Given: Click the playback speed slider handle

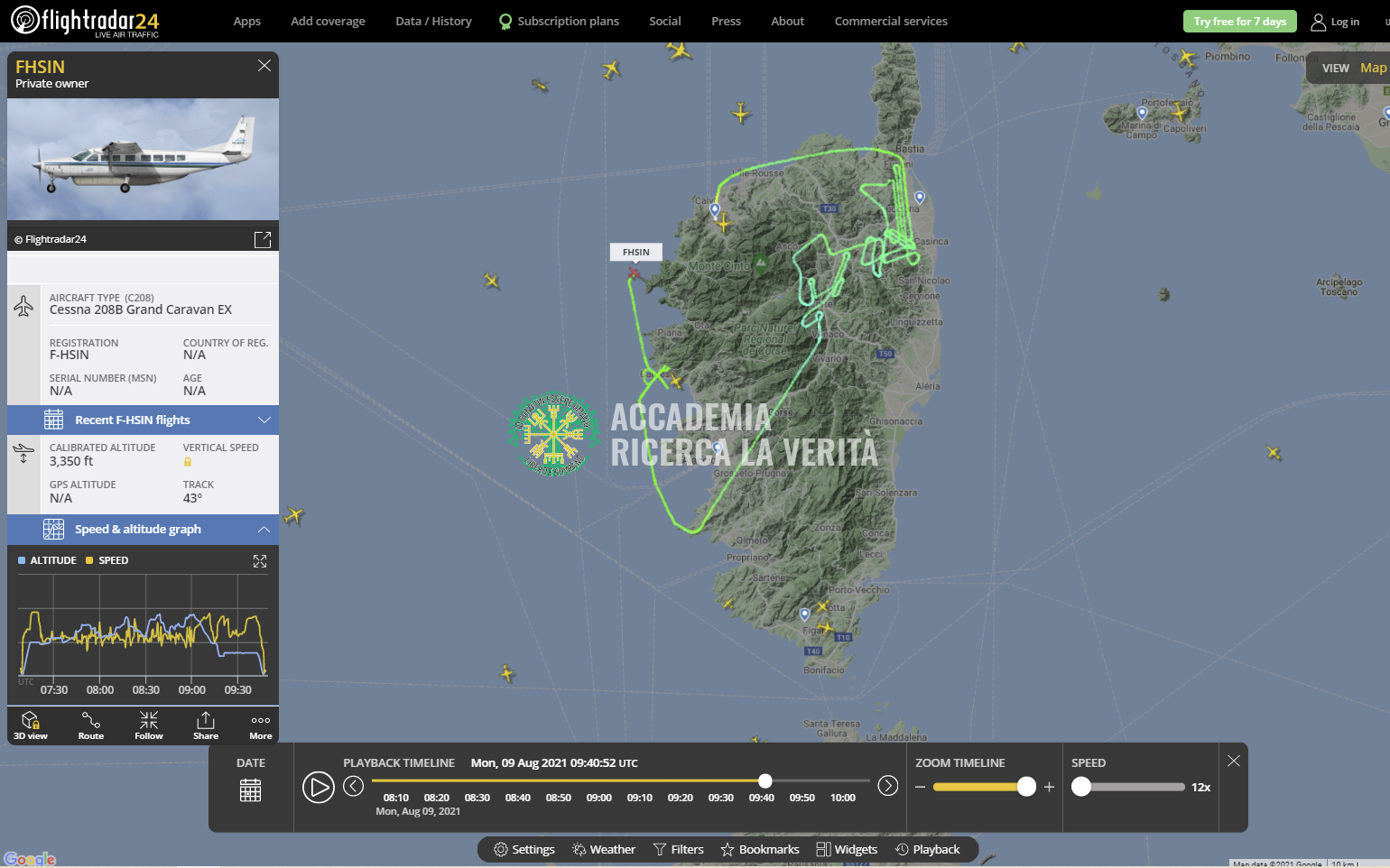Looking at the screenshot, I should pos(1081,787).
